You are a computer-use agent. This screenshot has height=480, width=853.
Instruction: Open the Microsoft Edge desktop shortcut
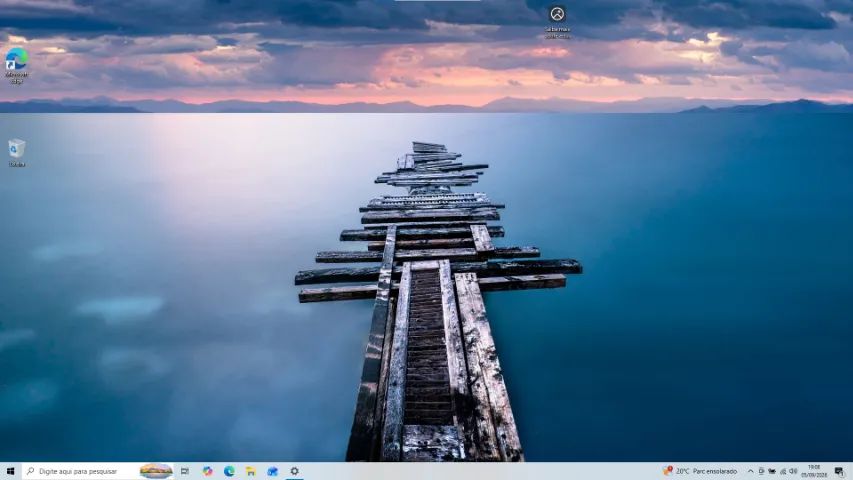click(x=17, y=65)
